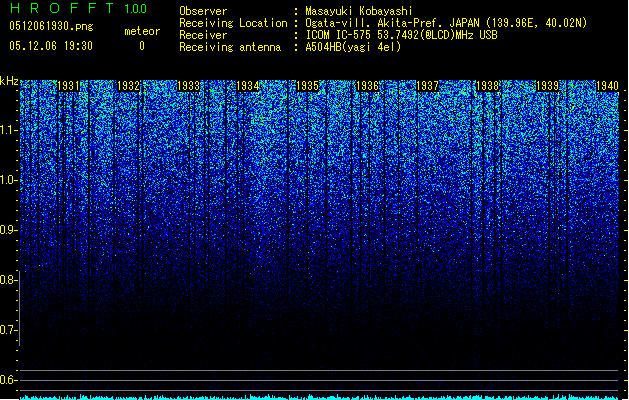Click the Observer field label

click(203, 11)
